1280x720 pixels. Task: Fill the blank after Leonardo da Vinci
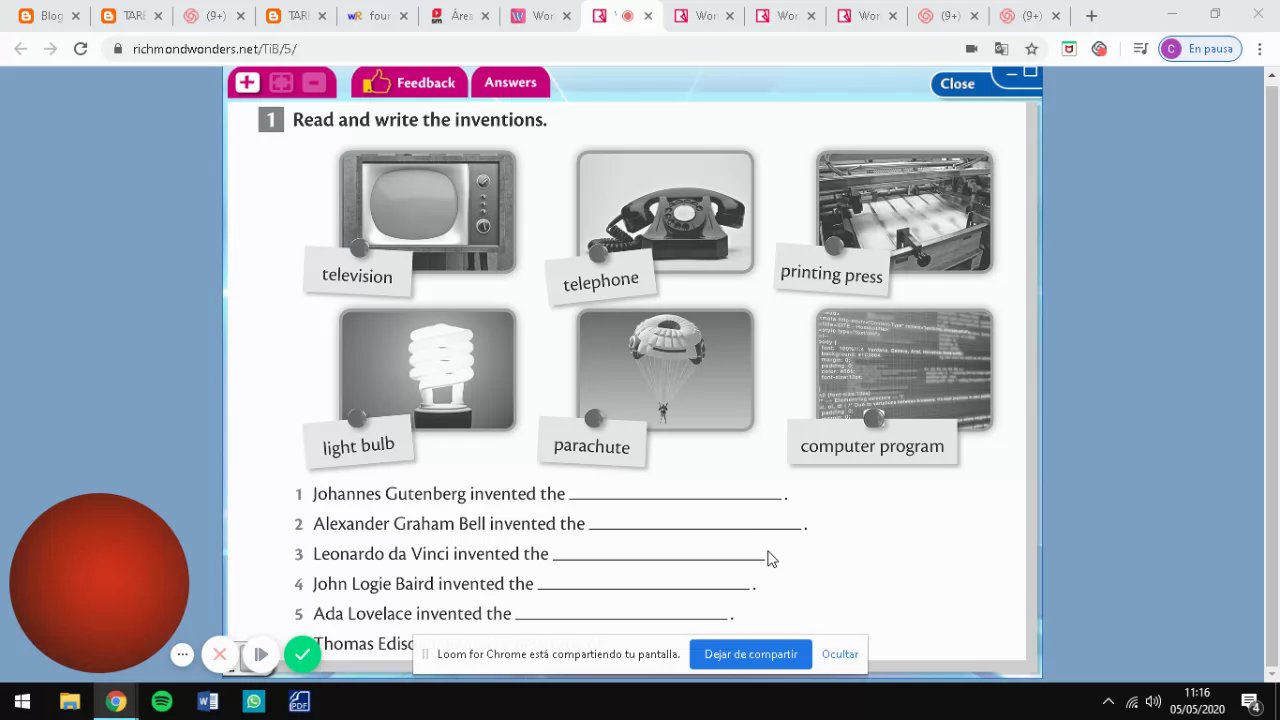659,553
